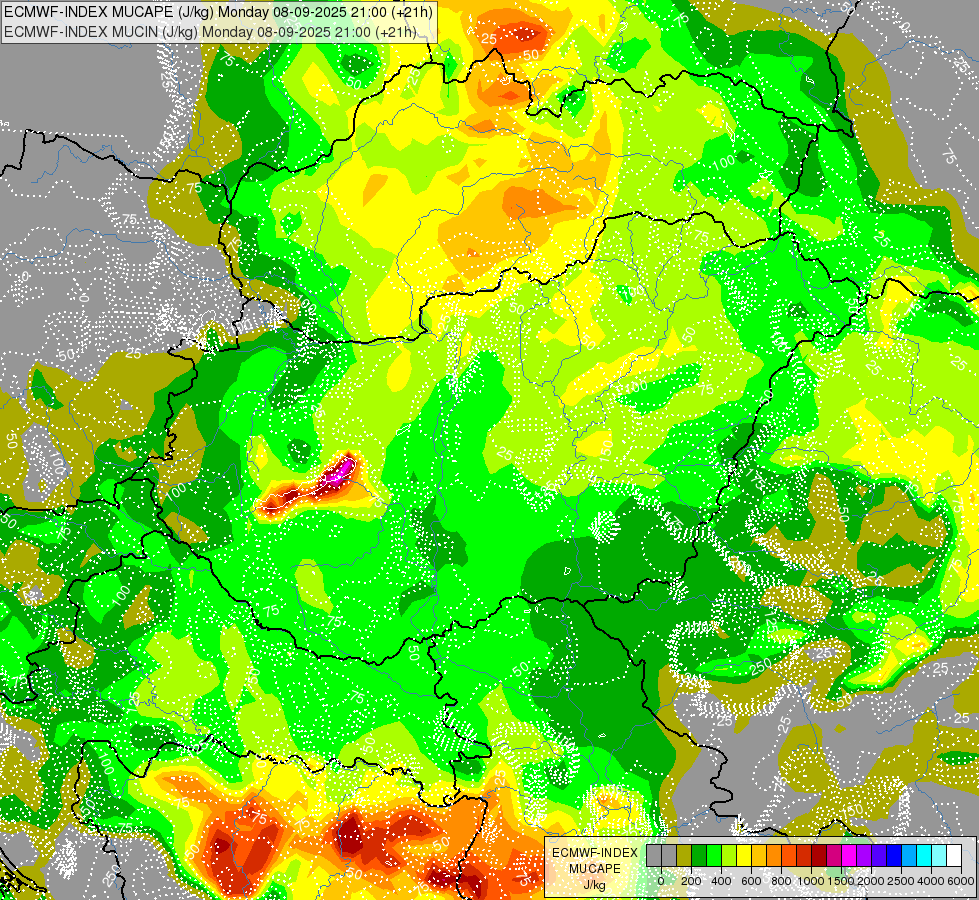
Task: Click the cyan swatch before the 4000 tick
Action: pos(925,855)
